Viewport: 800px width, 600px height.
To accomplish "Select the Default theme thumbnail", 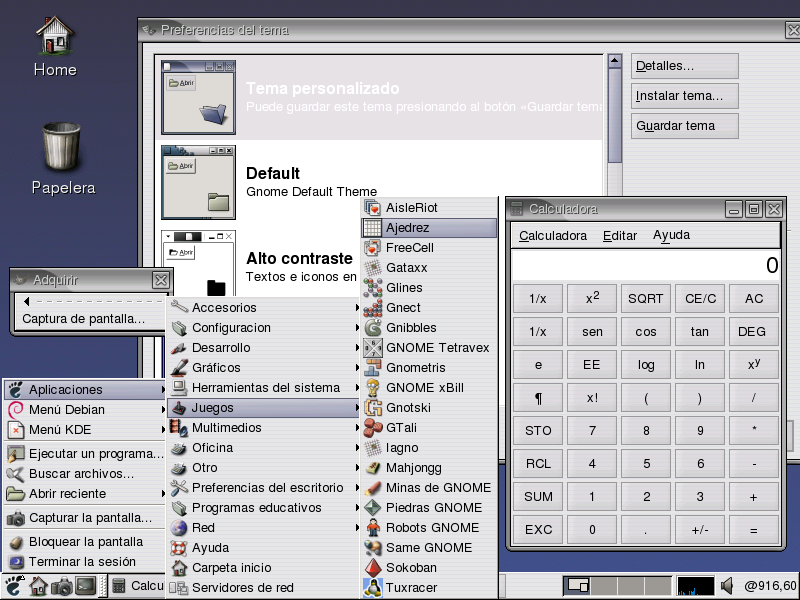I will coord(198,181).
